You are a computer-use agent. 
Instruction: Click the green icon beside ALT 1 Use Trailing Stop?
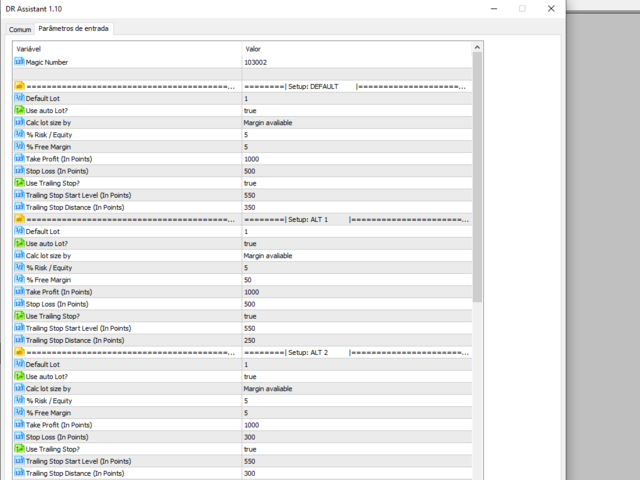19,316
